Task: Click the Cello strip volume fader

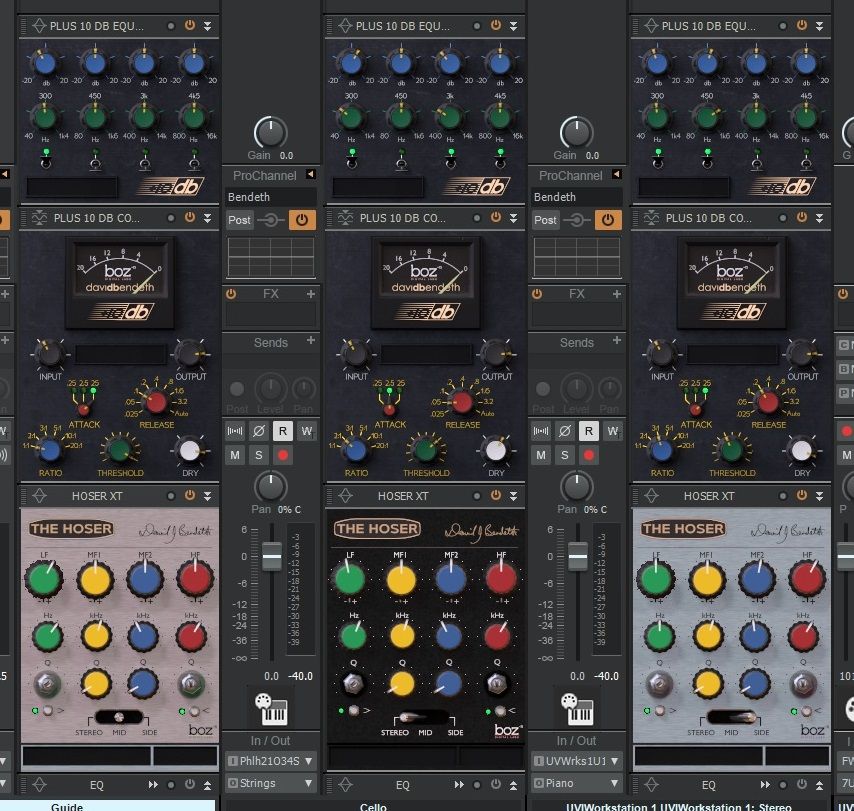Action: [x=271, y=555]
